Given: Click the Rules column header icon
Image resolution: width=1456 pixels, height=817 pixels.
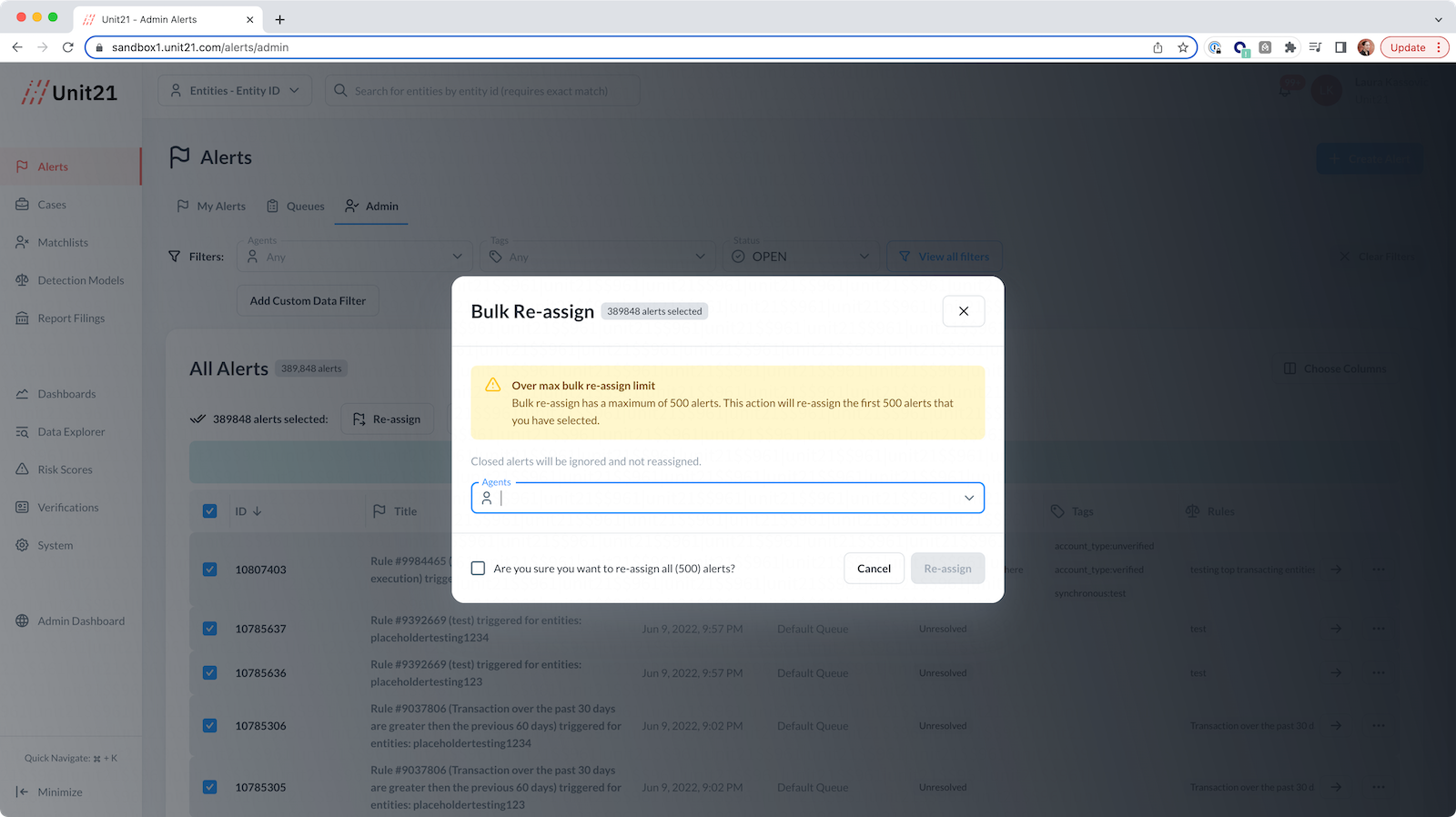Looking at the screenshot, I should [1192, 511].
